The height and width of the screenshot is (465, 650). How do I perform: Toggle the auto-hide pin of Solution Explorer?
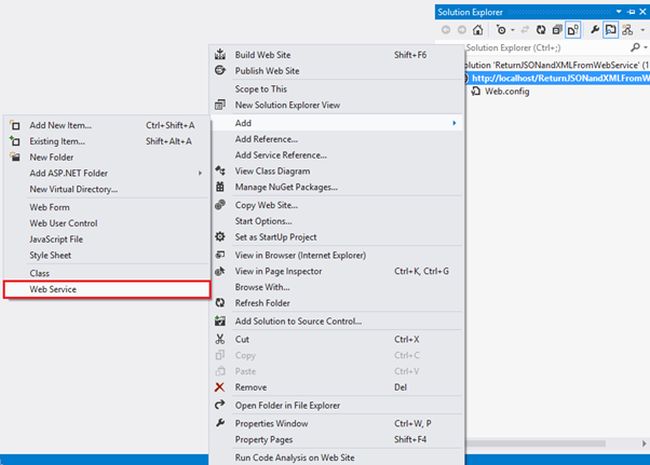pyautogui.click(x=631, y=12)
